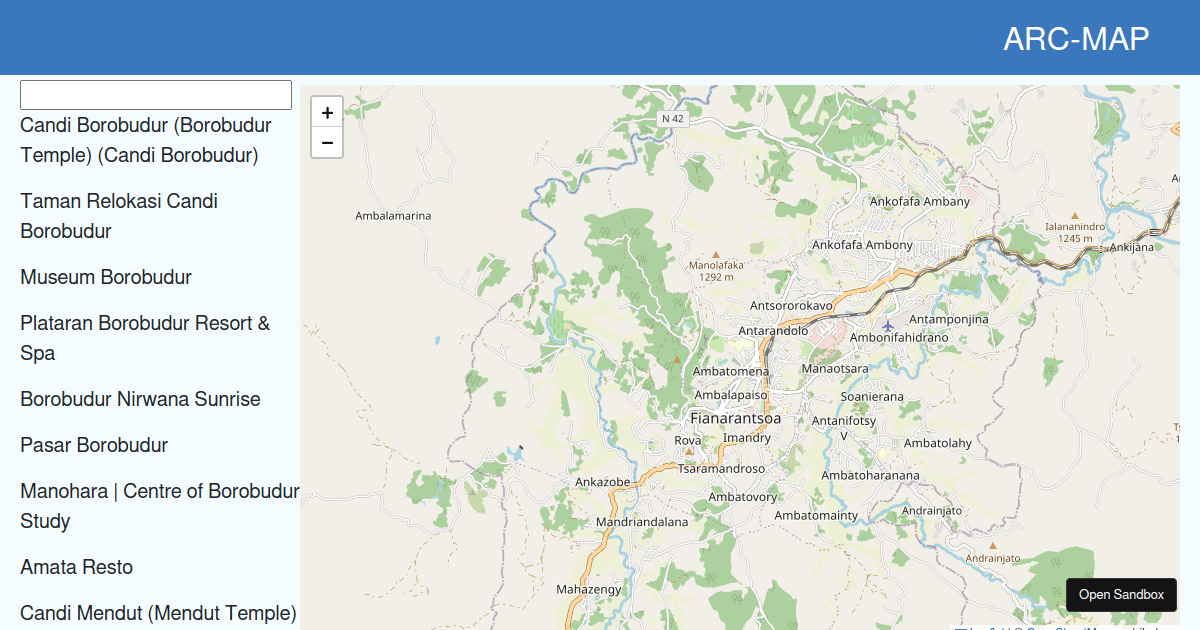
Task: Click the Tsaramandroso map label
Action: tap(721, 469)
